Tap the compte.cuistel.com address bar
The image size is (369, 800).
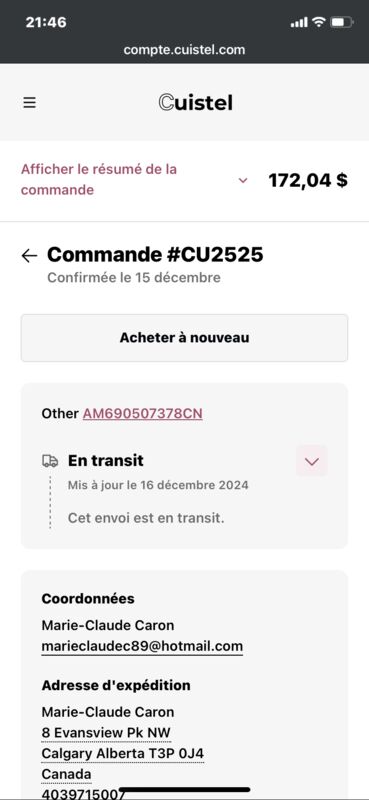click(x=184, y=49)
